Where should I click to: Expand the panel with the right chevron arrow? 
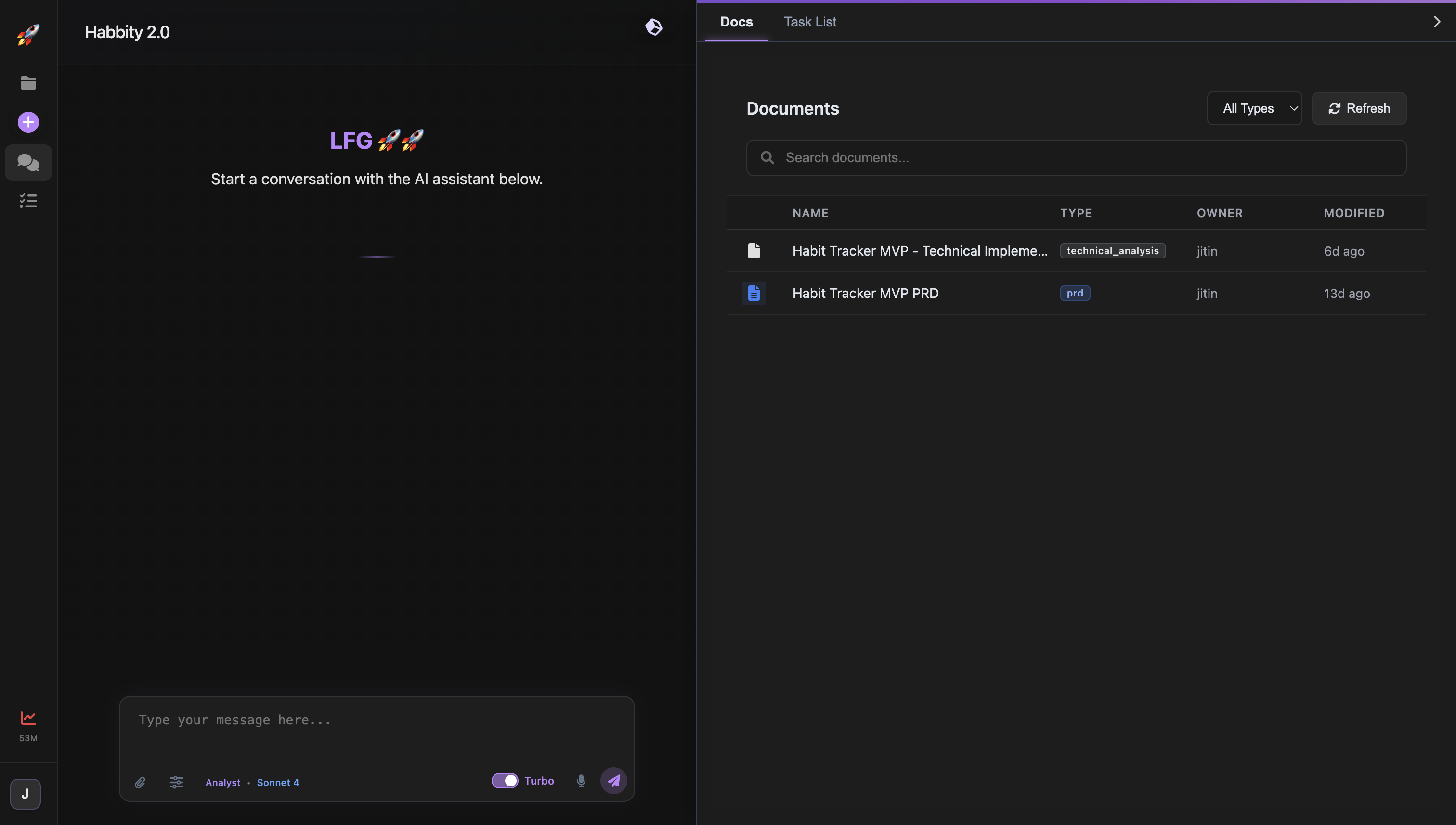pos(1437,22)
